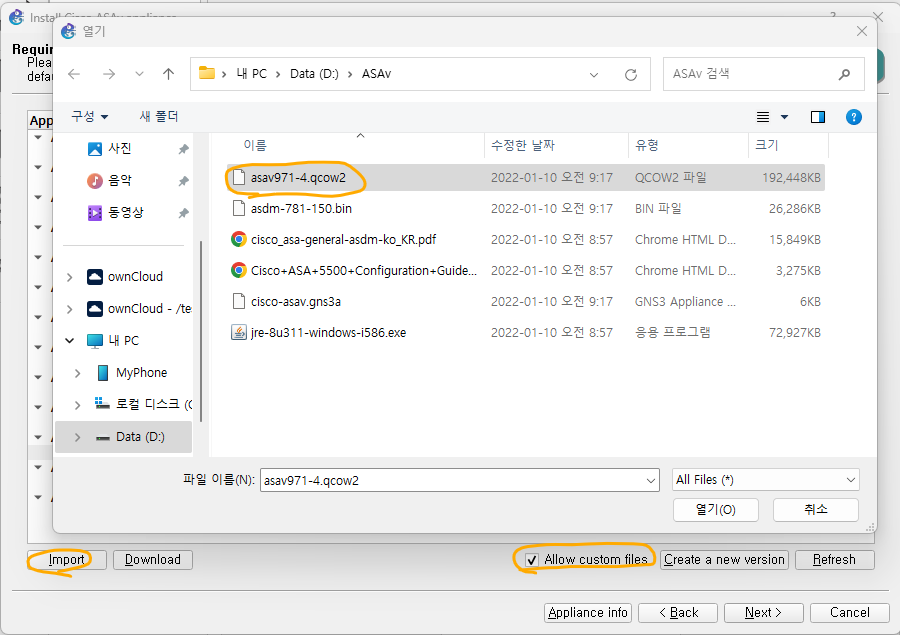
Task: Select MyPhone in the navigation pane
Action: point(141,373)
